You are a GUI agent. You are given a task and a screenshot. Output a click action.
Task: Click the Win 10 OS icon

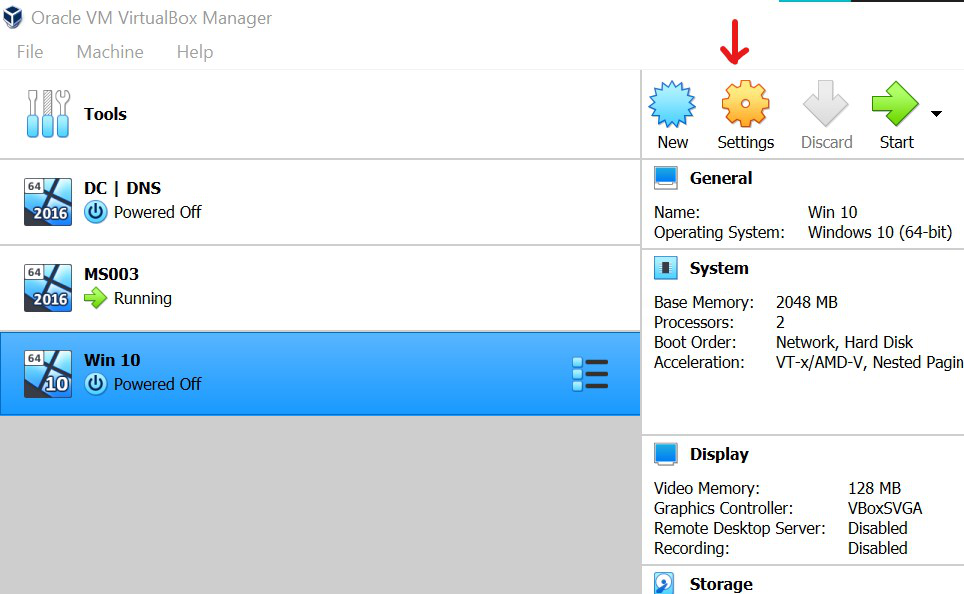pyautogui.click(x=48, y=374)
